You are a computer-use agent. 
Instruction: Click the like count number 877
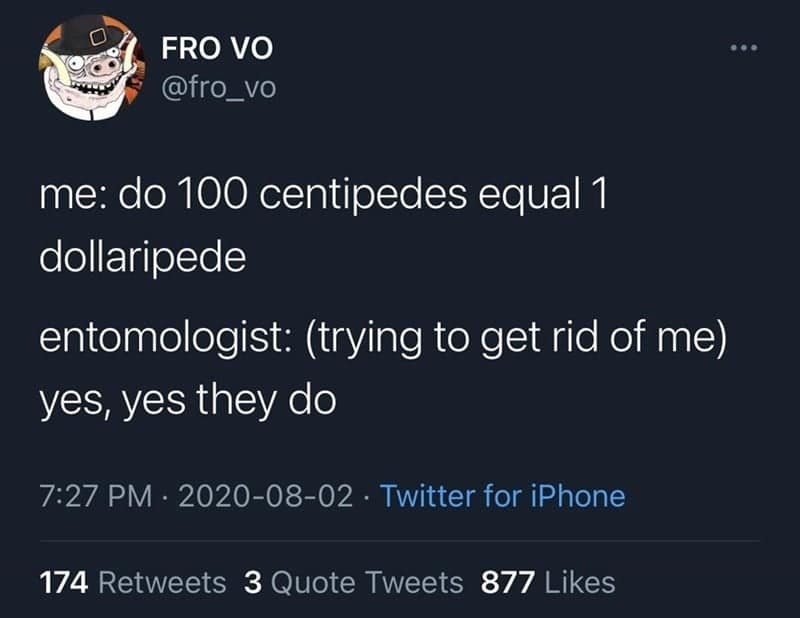505,582
